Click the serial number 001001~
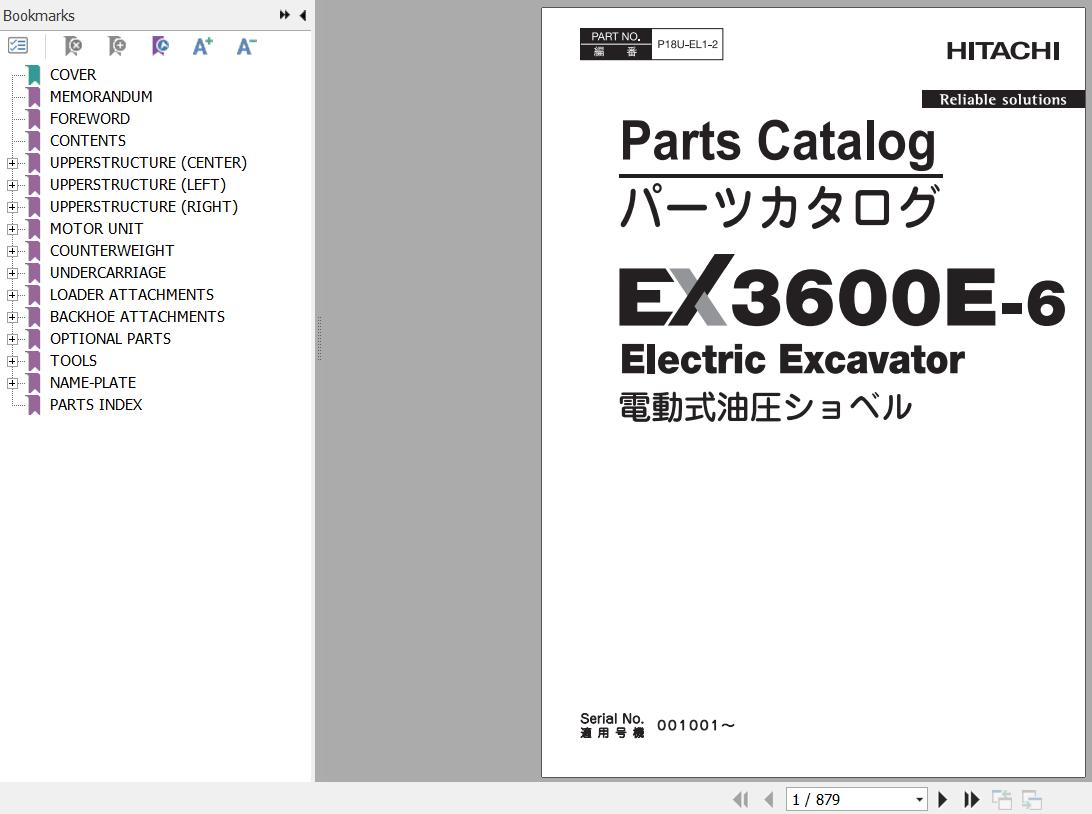1092x814 pixels. pyautogui.click(x=696, y=726)
